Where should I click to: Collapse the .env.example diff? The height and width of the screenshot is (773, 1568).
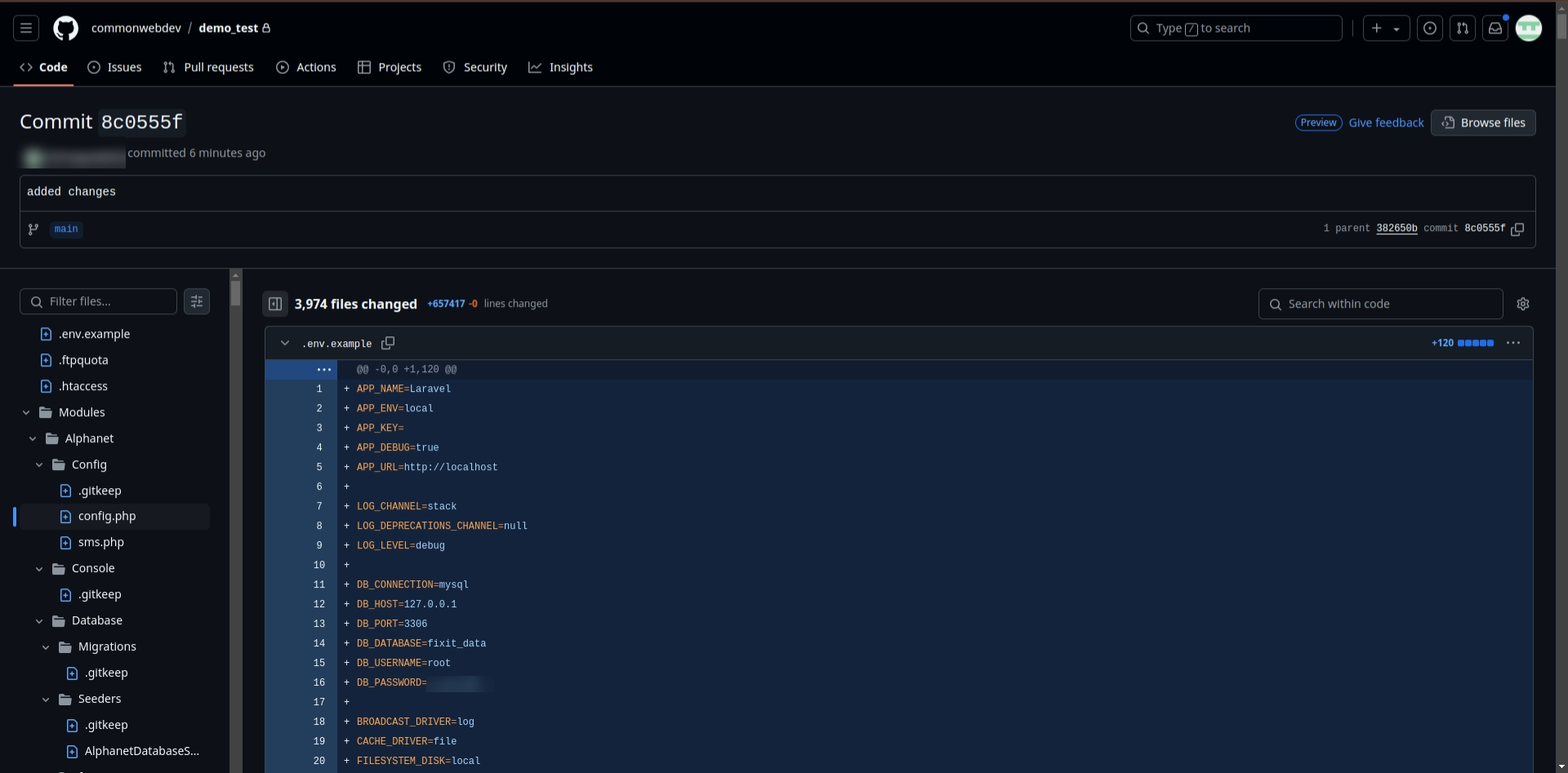click(285, 344)
